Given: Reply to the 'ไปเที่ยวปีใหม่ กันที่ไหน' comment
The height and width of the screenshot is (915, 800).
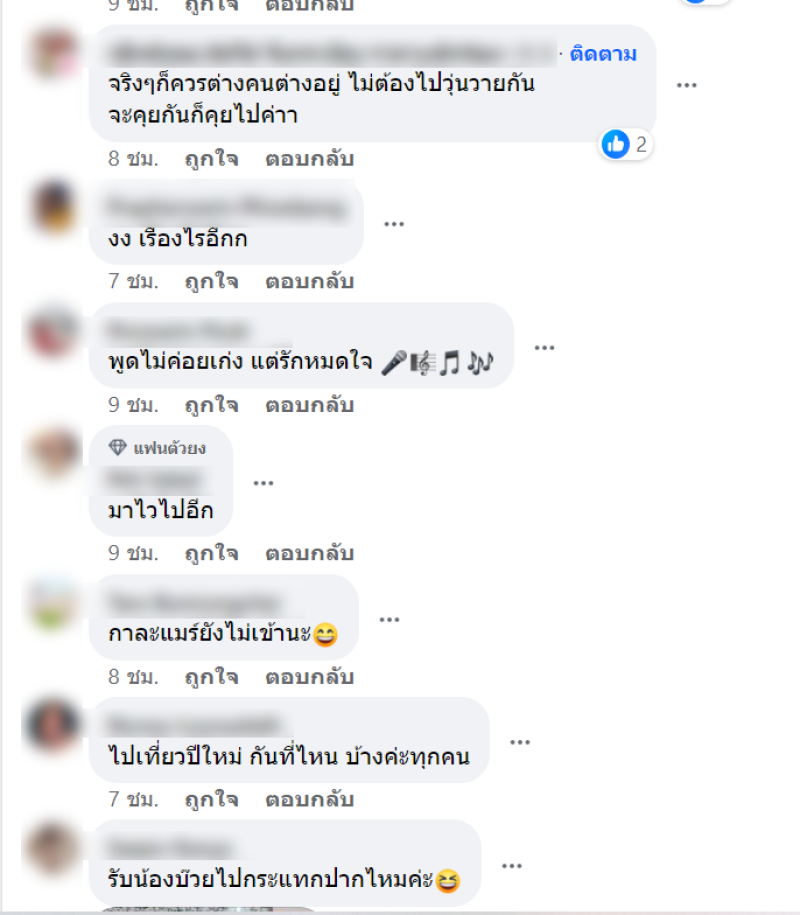Looking at the screenshot, I should point(309,799).
